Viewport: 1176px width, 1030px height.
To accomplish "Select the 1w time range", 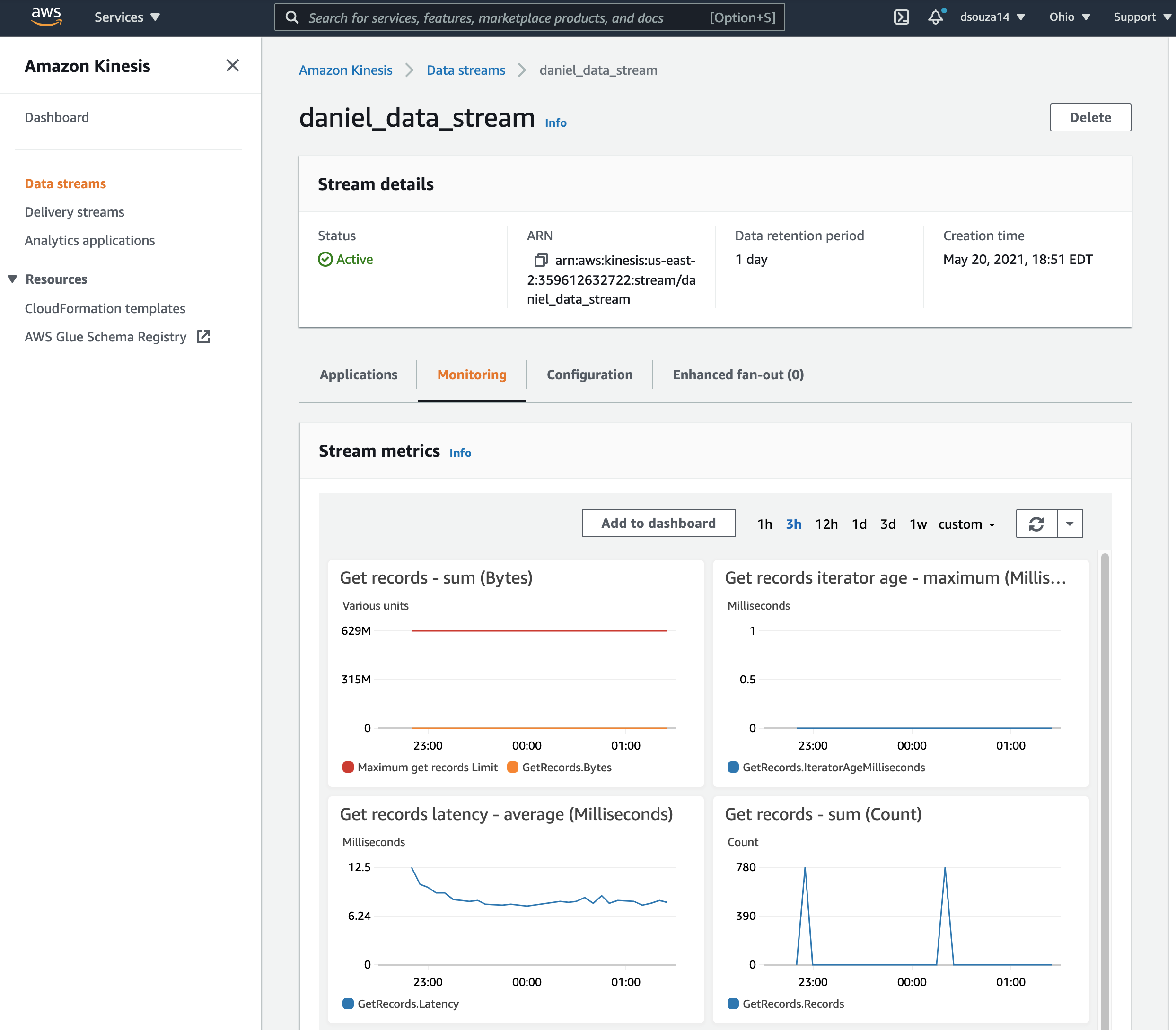I will tap(917, 524).
